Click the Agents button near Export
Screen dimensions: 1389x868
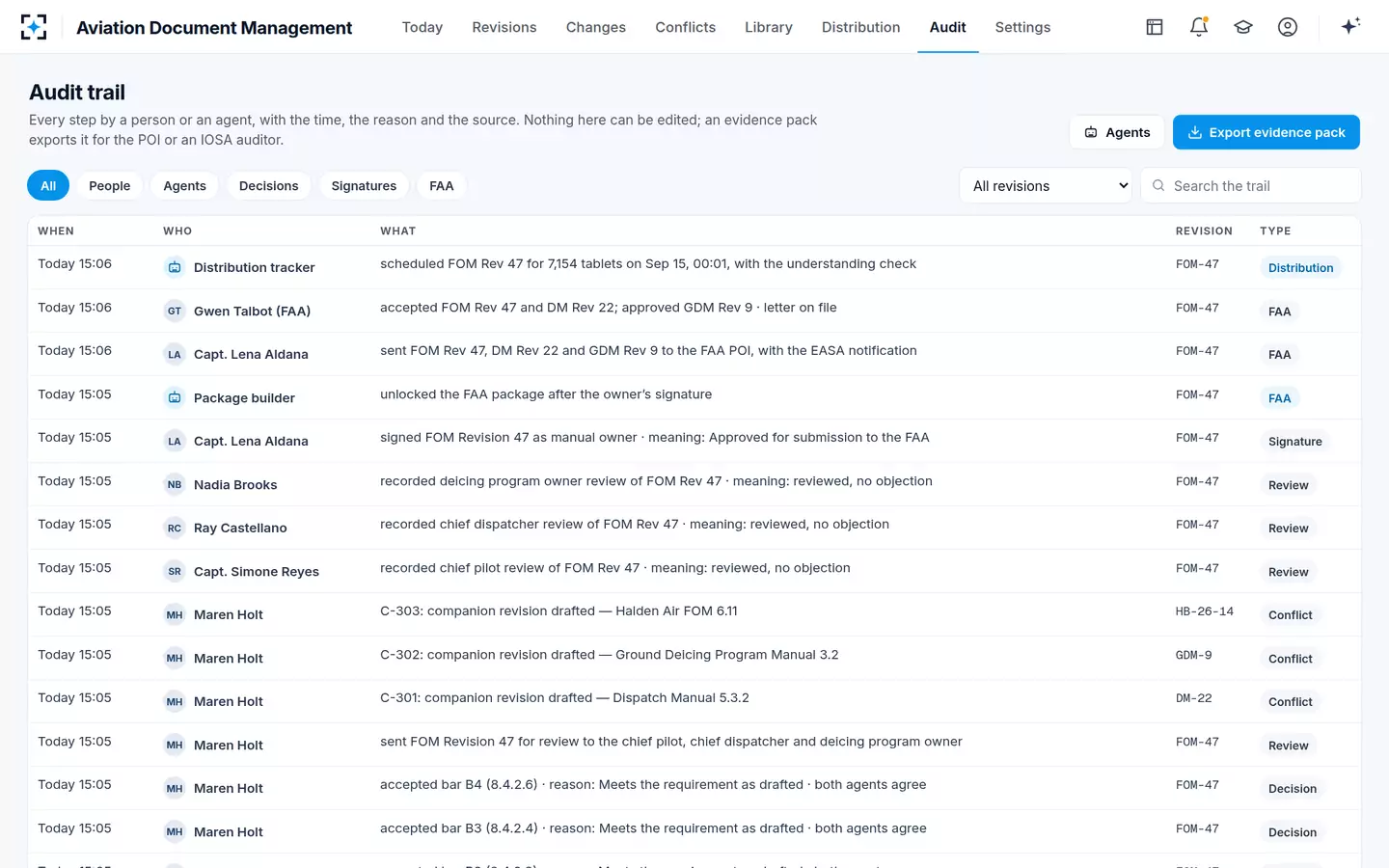pos(1117,132)
